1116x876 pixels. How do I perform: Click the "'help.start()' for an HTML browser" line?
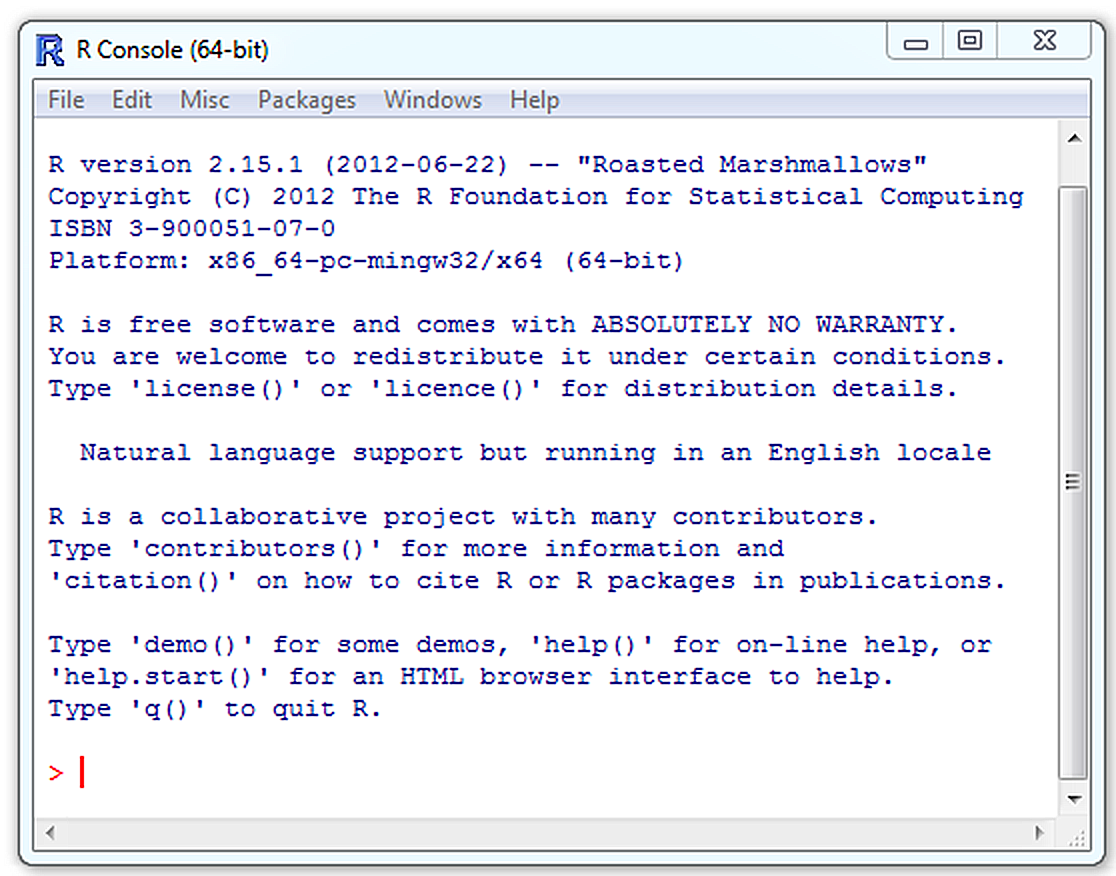[470, 677]
